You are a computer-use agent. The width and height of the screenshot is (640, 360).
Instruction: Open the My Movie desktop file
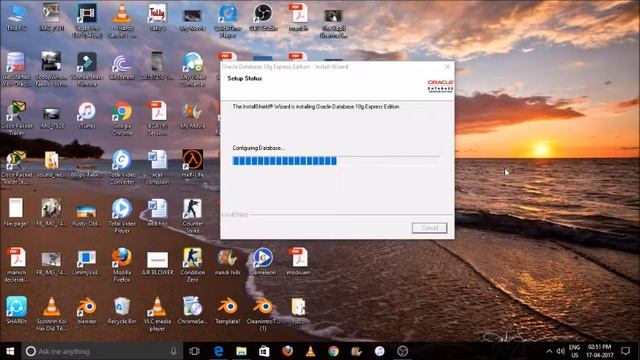193,116
